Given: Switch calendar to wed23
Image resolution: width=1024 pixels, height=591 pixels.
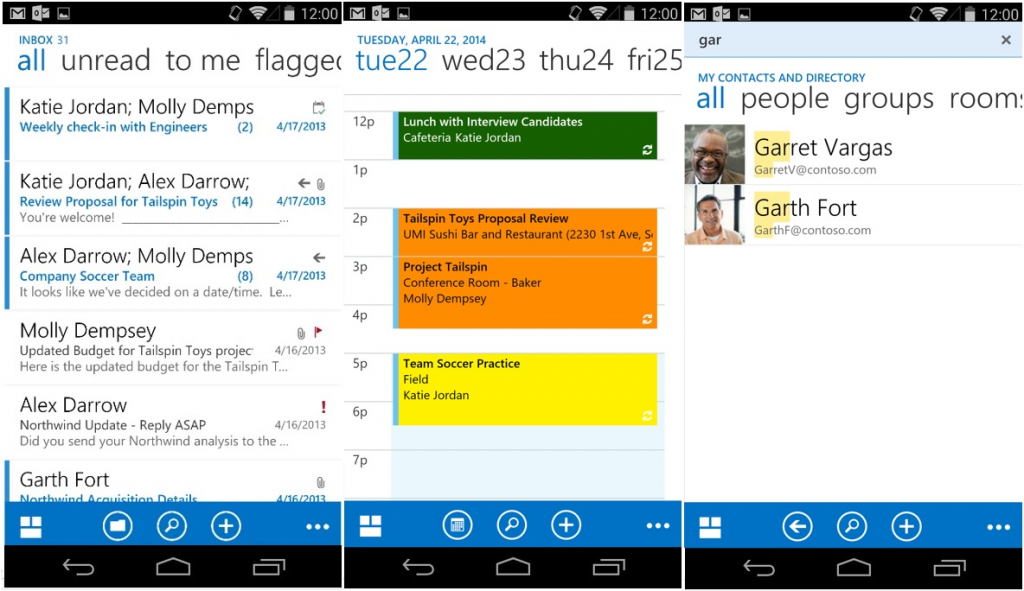Looking at the screenshot, I should [x=484, y=61].
